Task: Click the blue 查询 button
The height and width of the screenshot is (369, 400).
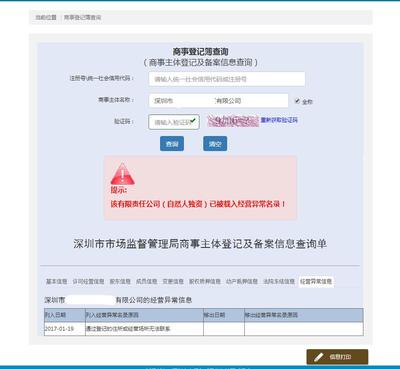Action: [x=172, y=144]
